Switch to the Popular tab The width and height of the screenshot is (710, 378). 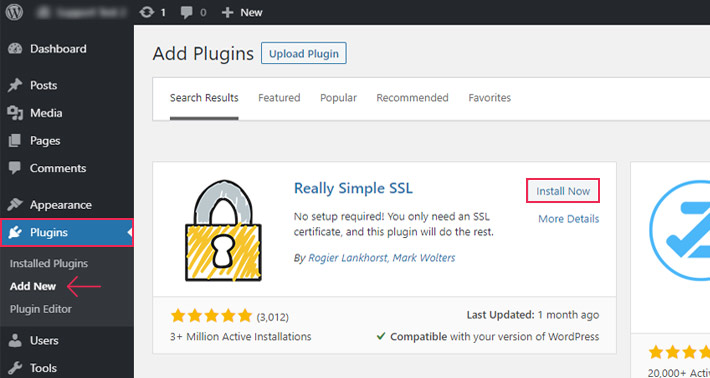point(338,98)
